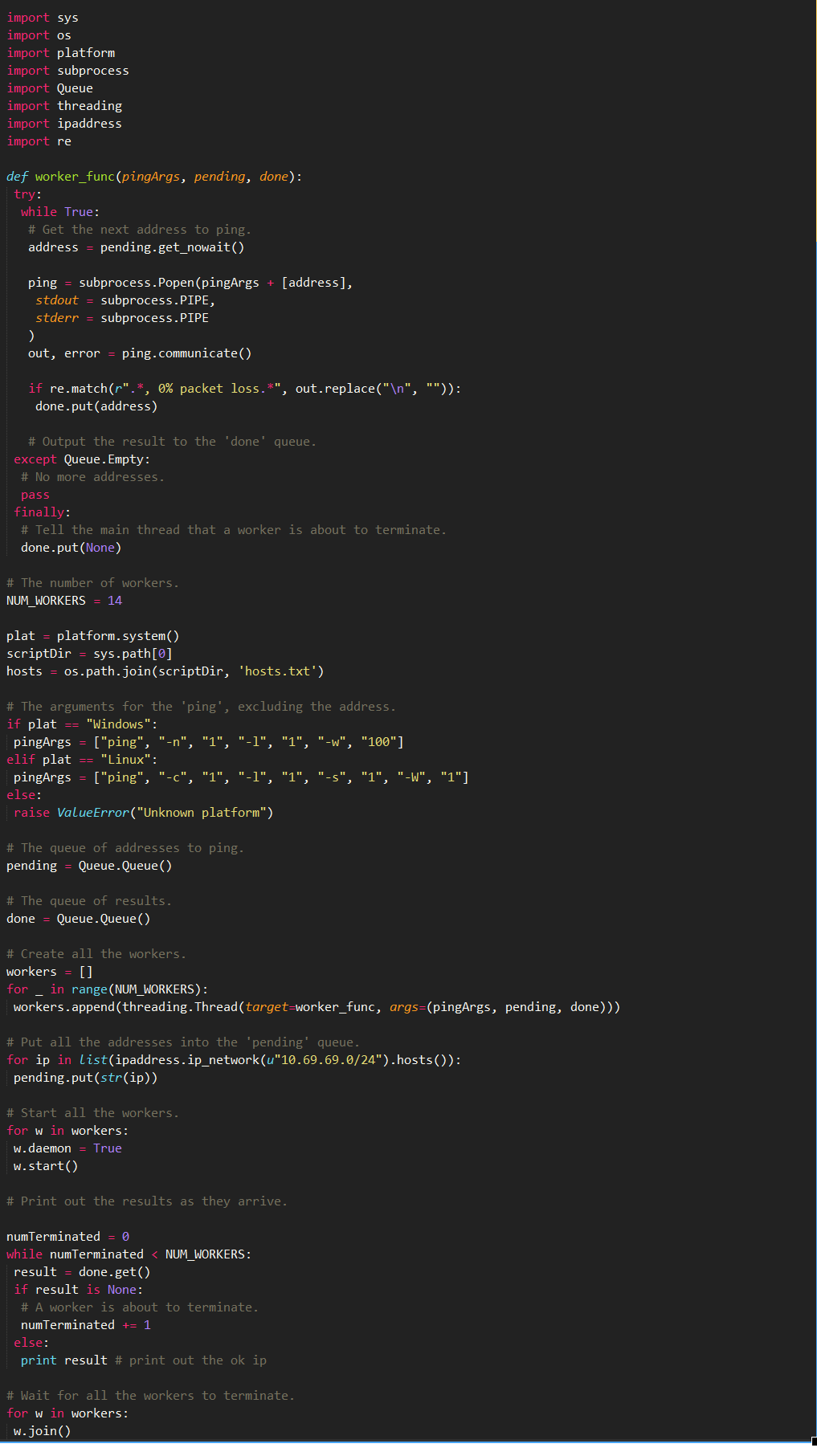This screenshot has height=1456, width=817.
Task: Click the 'import threading' line
Action: click(64, 106)
